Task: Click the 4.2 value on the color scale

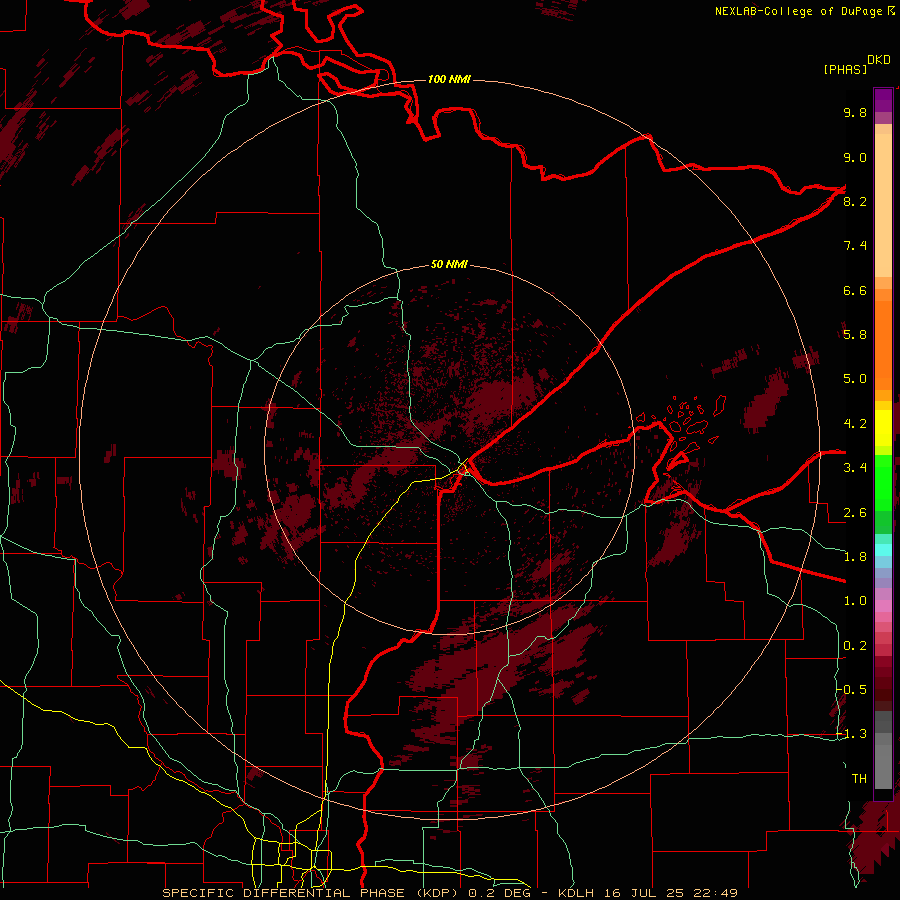Action: pos(855,424)
